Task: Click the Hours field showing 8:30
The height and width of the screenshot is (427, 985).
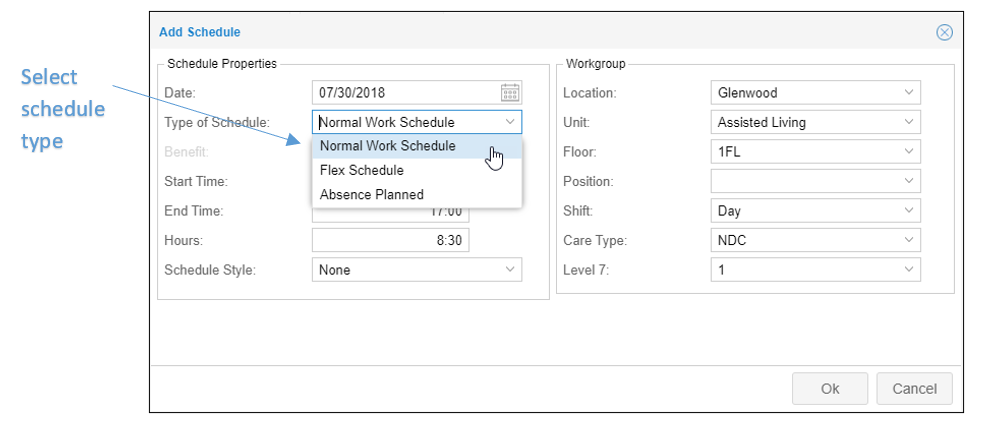Action: 390,241
